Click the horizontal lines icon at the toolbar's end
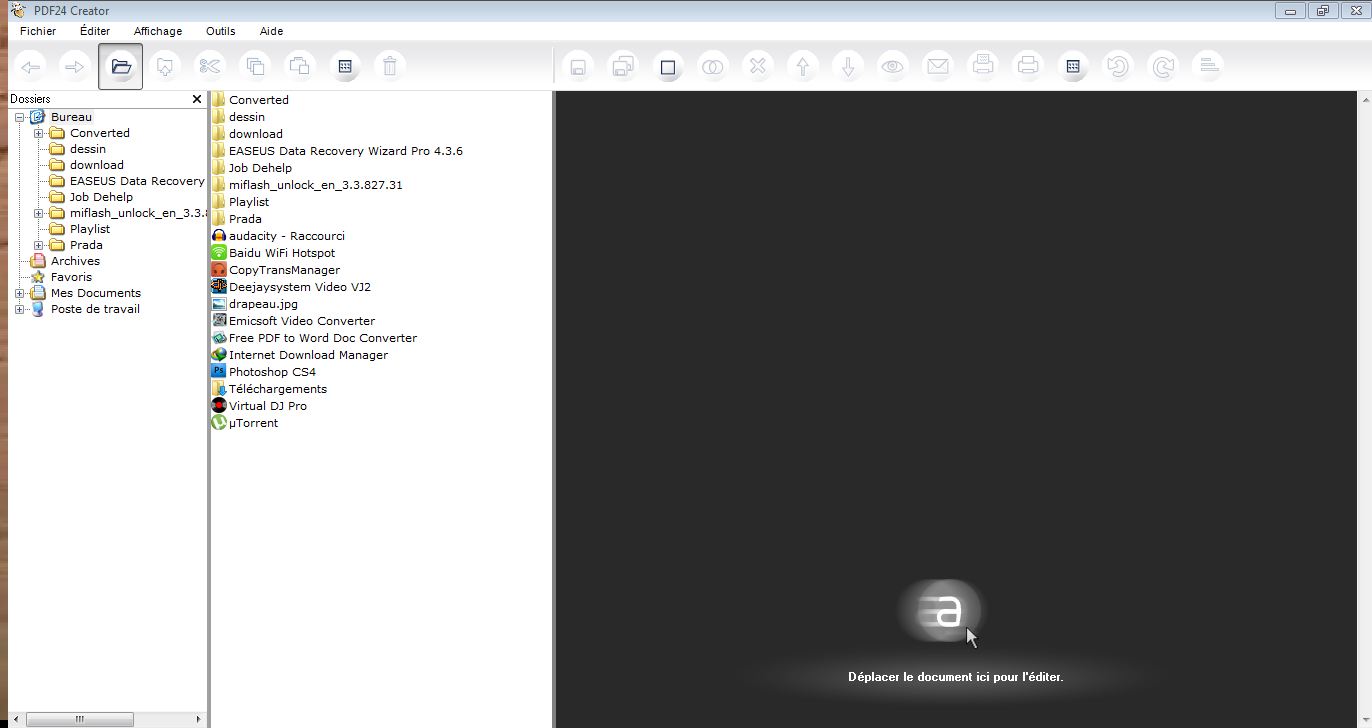 pyautogui.click(x=1208, y=67)
